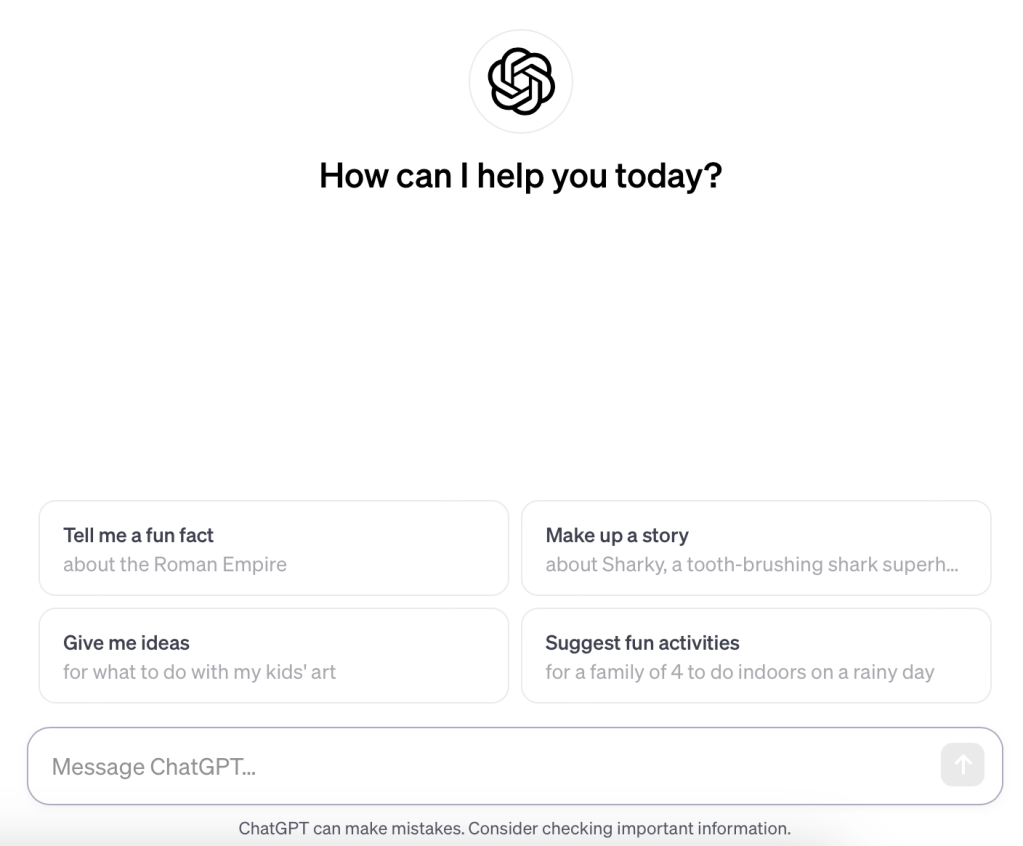Click the "about the Roman Empire" subtitle
The image size is (1023, 846).
(175, 564)
